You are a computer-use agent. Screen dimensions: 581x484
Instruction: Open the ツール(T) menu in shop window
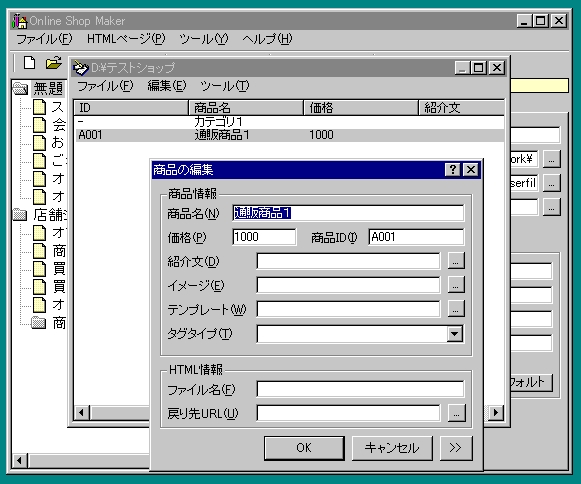point(225,86)
